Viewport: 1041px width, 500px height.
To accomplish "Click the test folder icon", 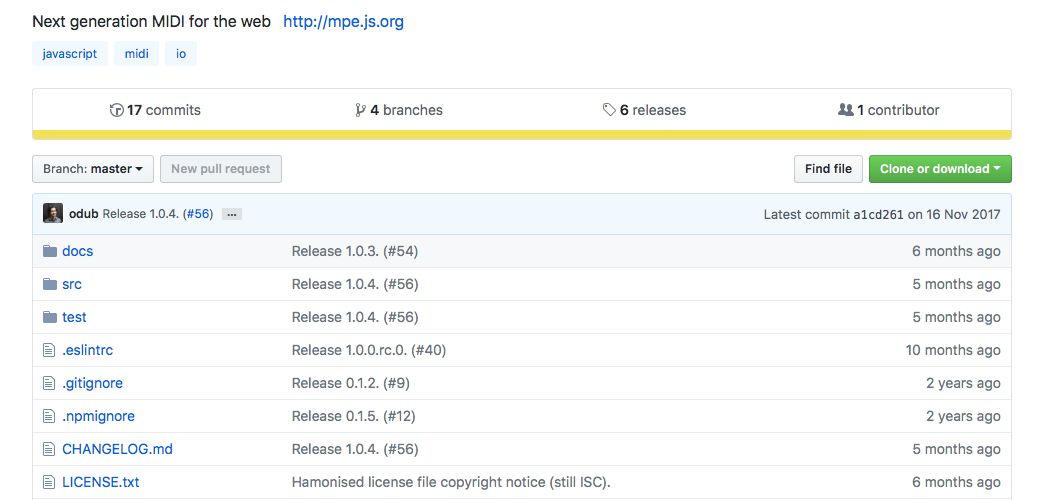I will coord(50,317).
